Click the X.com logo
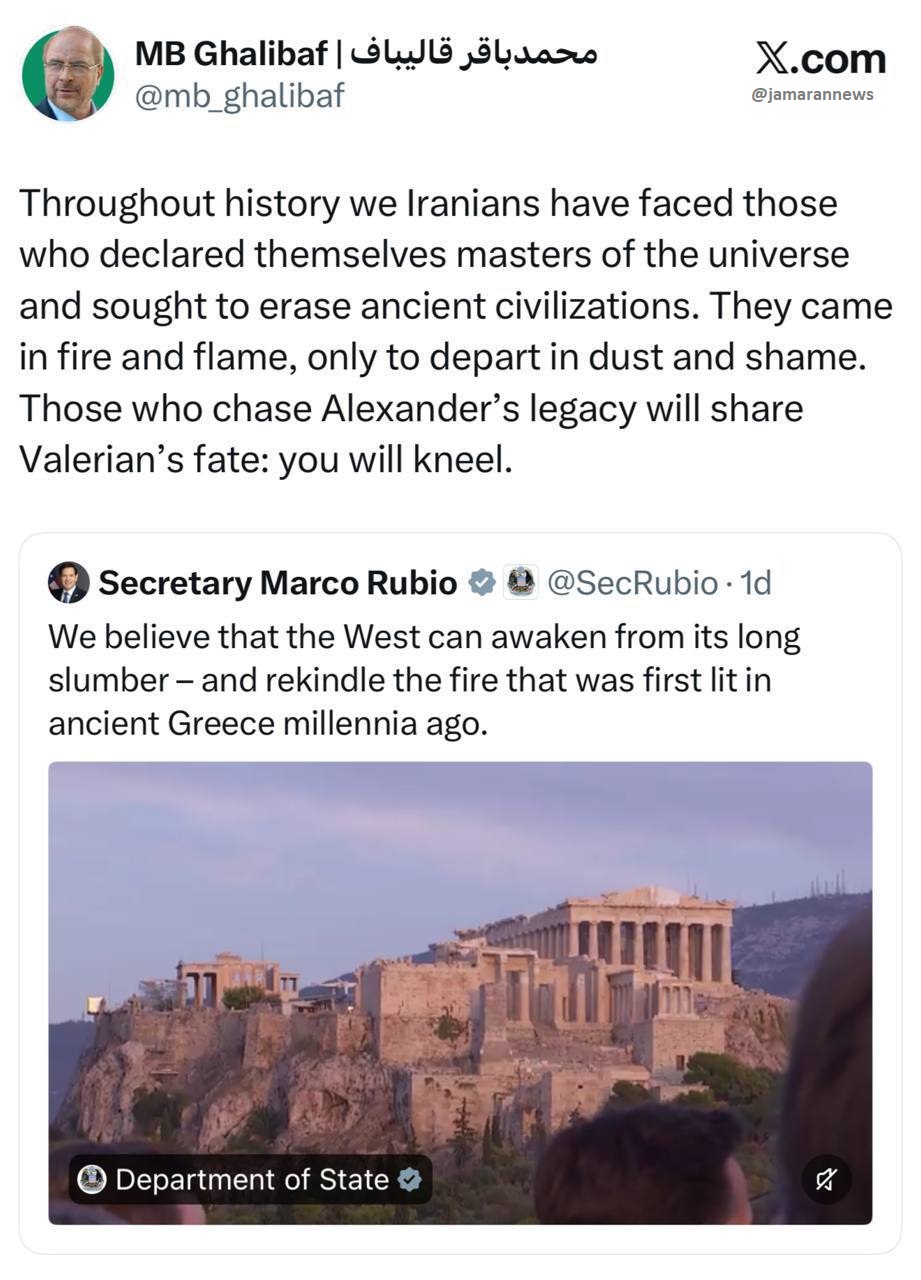The height and width of the screenshot is (1280, 921). [x=820, y=58]
